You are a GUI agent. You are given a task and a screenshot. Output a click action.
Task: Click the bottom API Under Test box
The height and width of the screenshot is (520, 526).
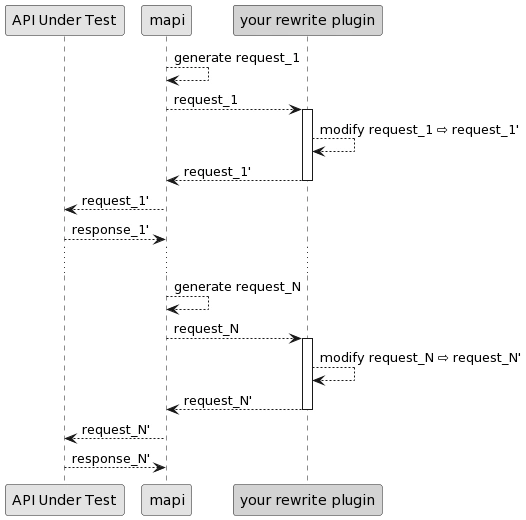pos(65,500)
